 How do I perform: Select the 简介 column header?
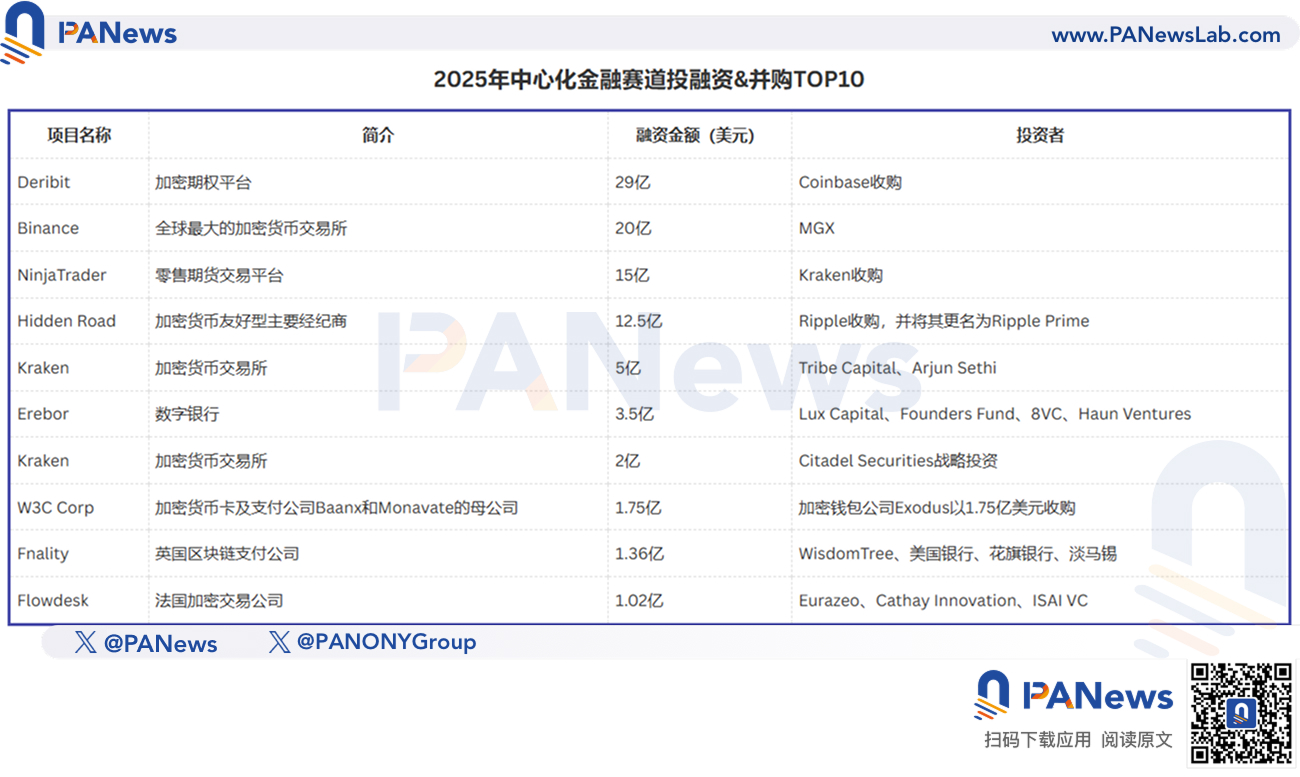pyautogui.click(x=378, y=135)
